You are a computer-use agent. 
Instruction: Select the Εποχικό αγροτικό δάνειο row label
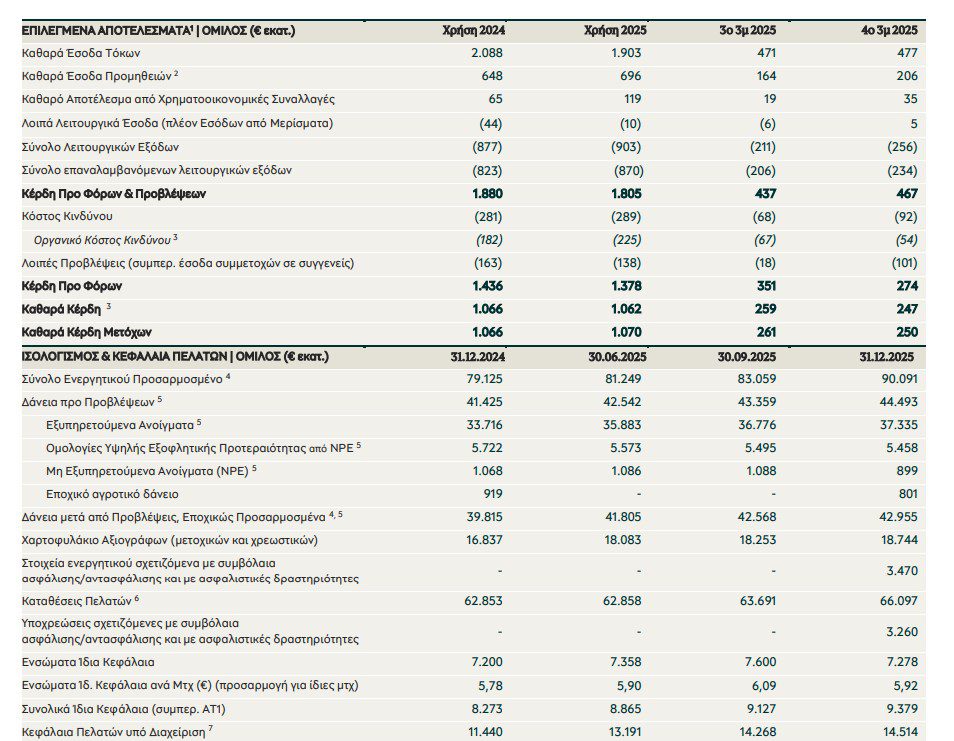pyautogui.click(x=111, y=493)
